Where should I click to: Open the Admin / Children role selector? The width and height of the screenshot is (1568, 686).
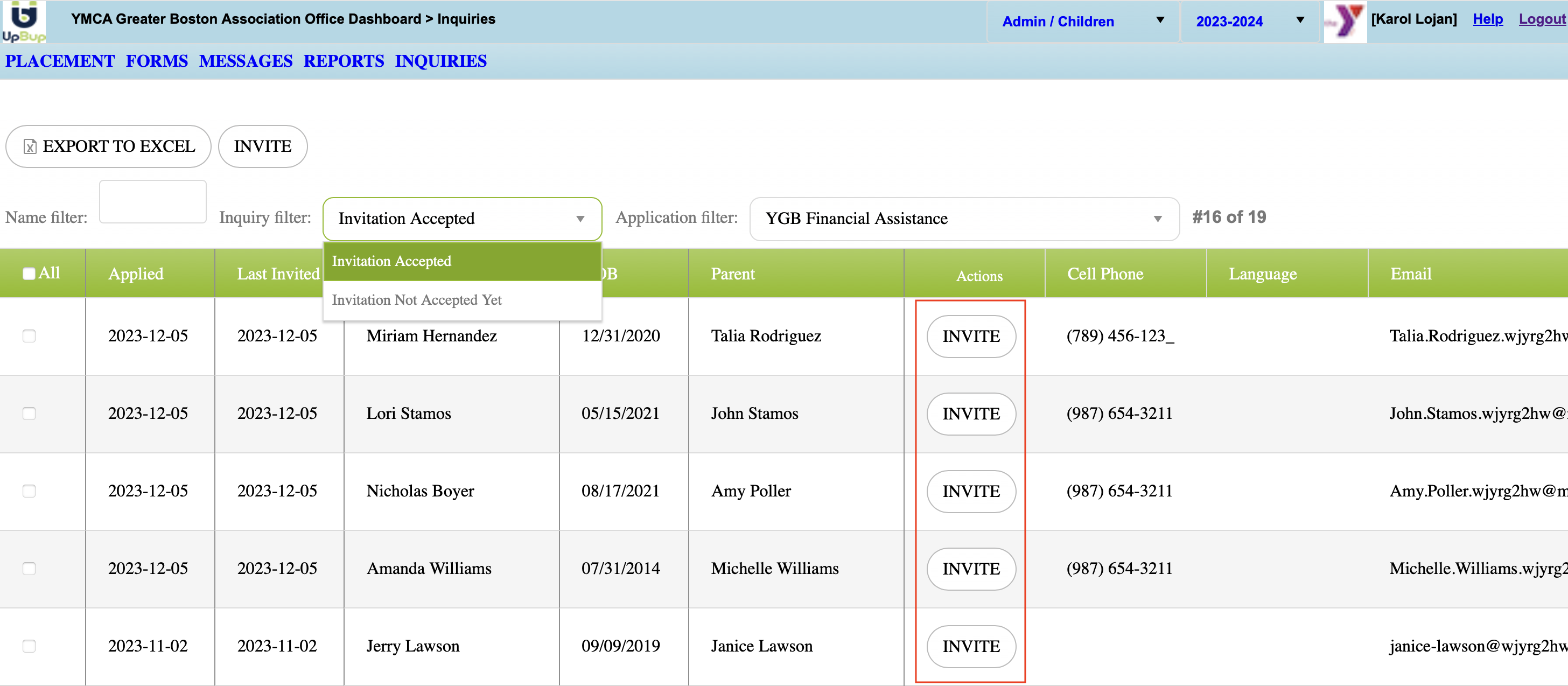point(1082,22)
